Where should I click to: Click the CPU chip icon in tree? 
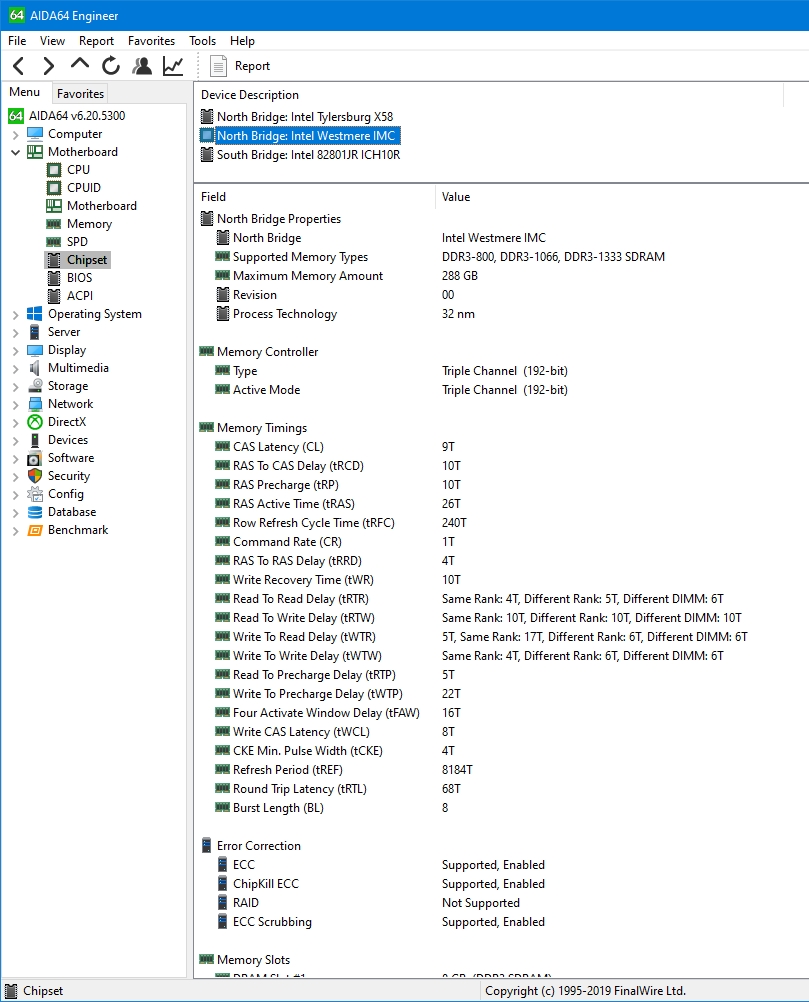point(54,170)
